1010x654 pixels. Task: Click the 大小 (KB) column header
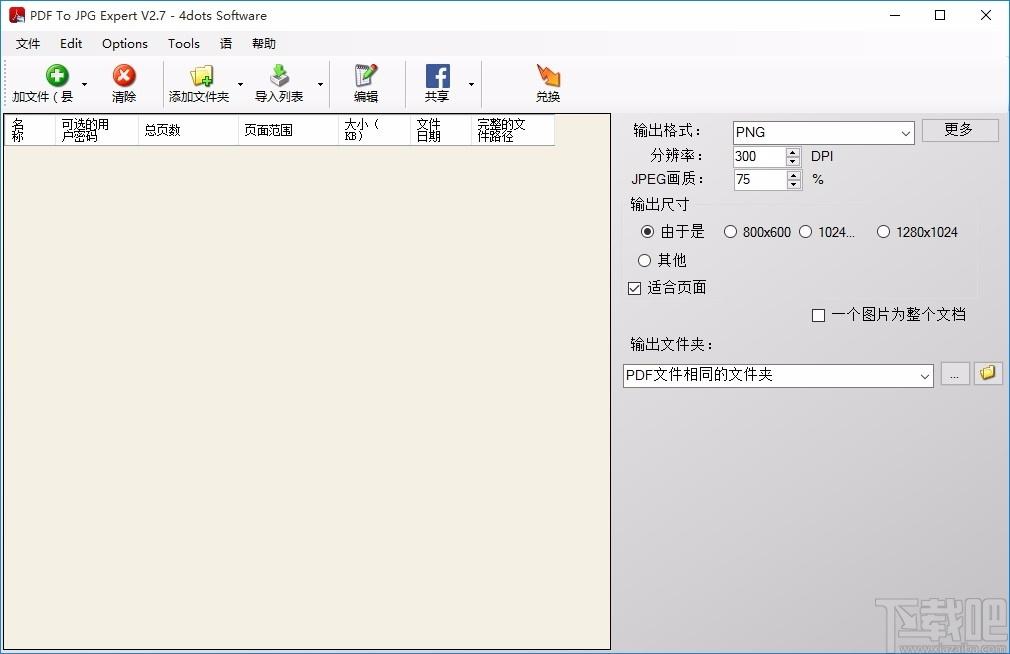(374, 130)
